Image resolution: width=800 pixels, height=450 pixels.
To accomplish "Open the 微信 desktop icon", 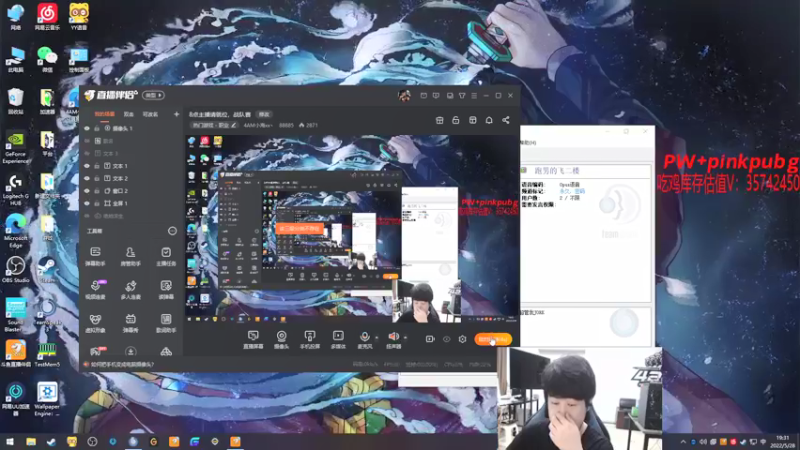I will click(47, 59).
